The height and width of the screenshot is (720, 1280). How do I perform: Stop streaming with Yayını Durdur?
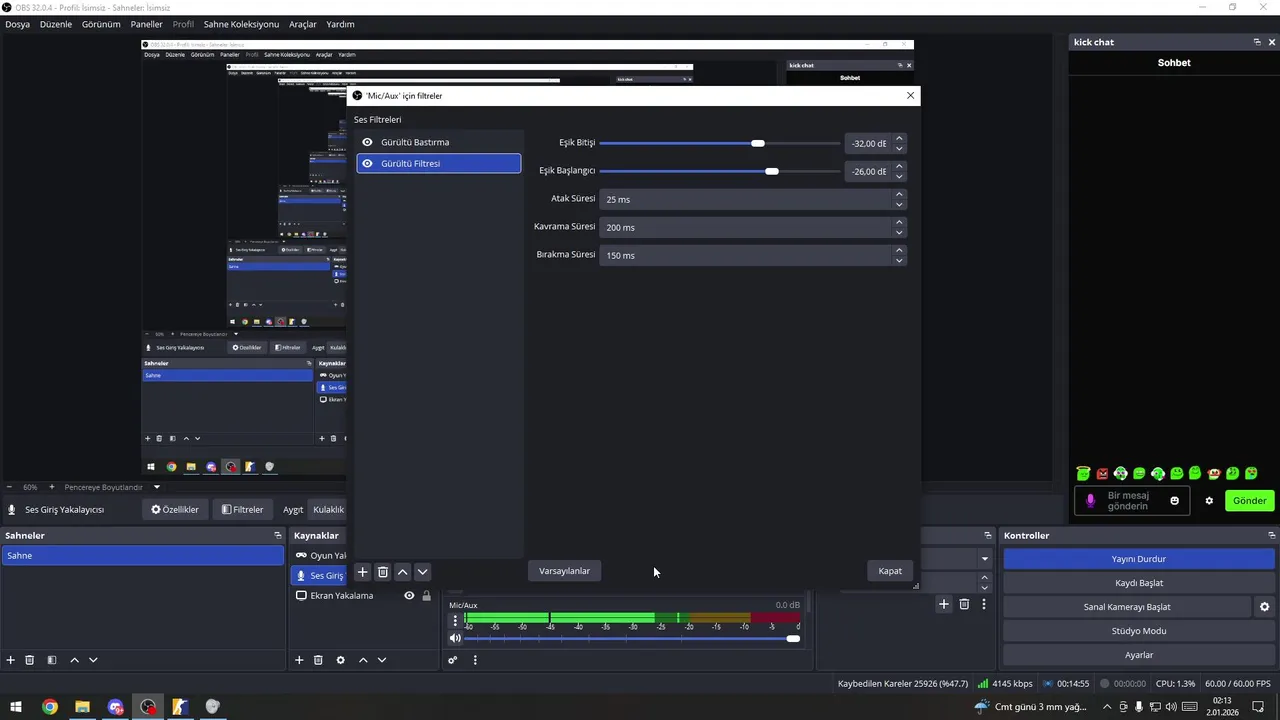point(1139,559)
